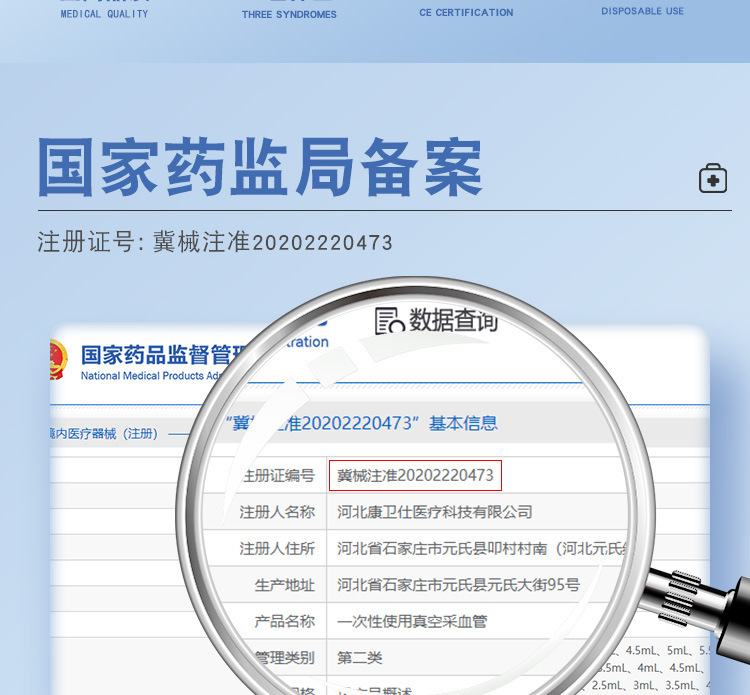Click the 第二类 category value
The width and height of the screenshot is (750, 695).
click(359, 657)
